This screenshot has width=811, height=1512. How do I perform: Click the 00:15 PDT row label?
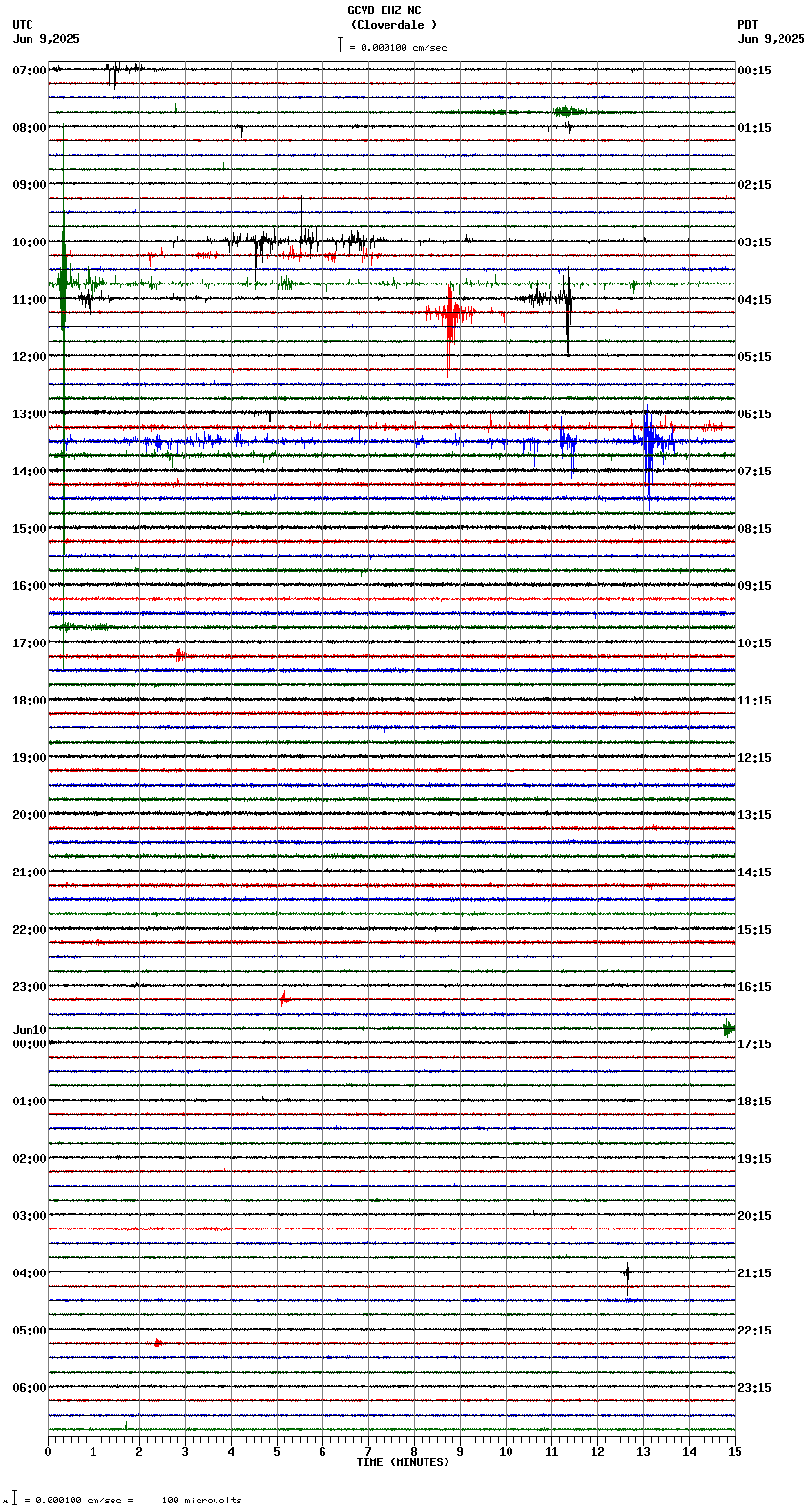(x=755, y=71)
